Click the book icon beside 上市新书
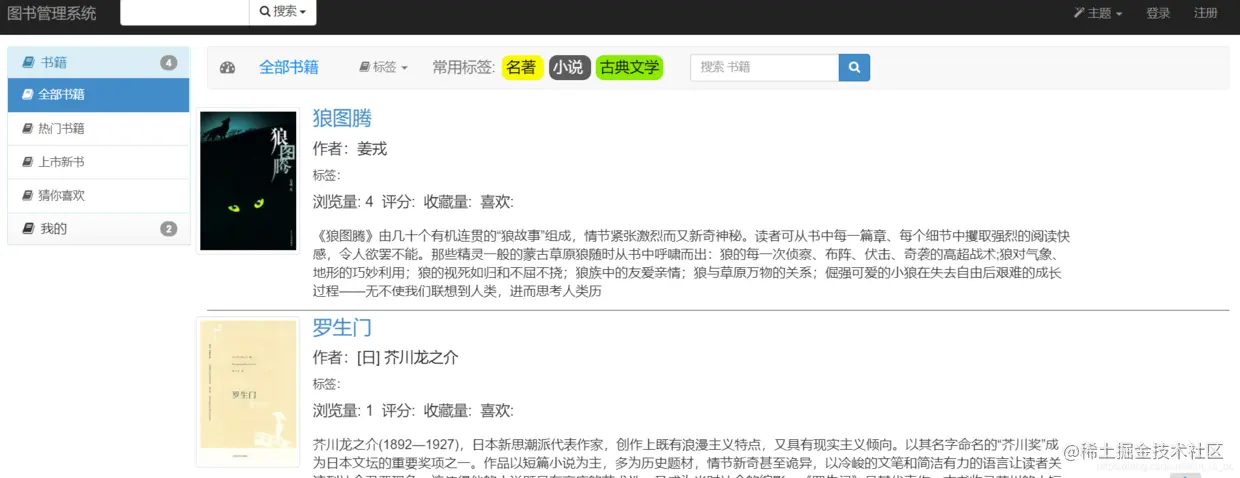Image resolution: width=1240 pixels, height=478 pixels. pos(28,162)
